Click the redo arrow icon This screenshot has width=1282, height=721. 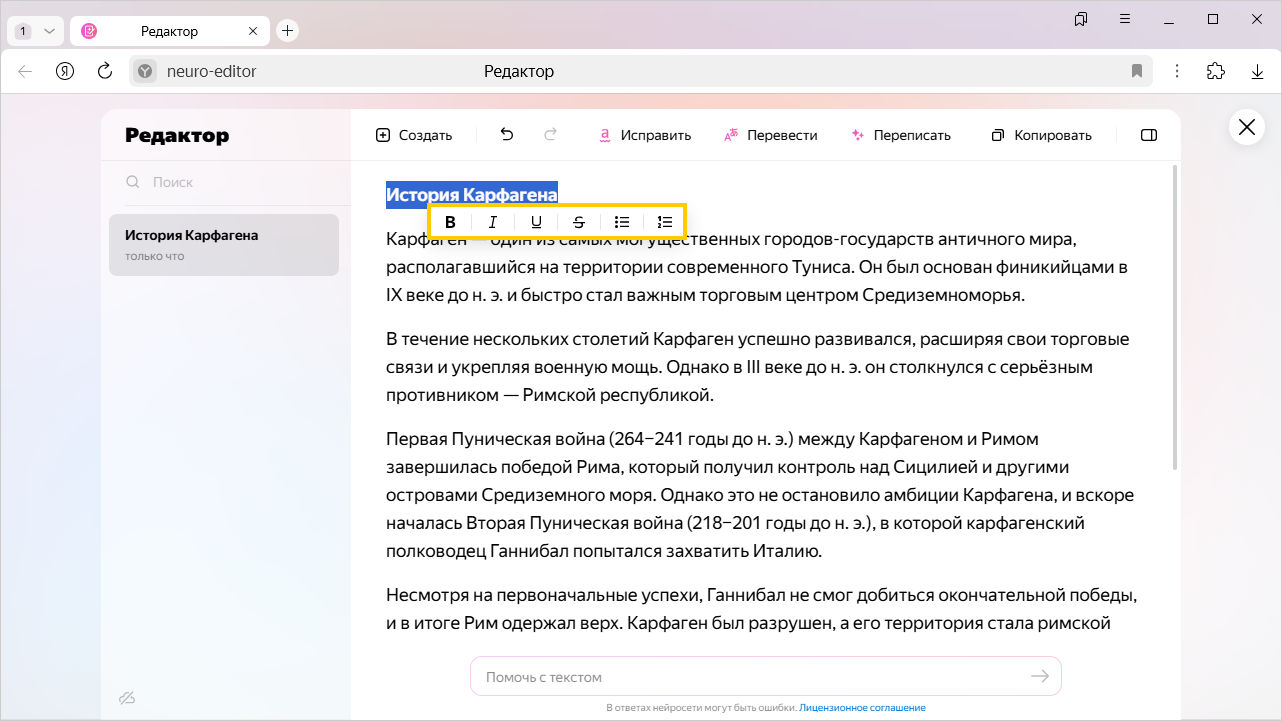click(550, 135)
